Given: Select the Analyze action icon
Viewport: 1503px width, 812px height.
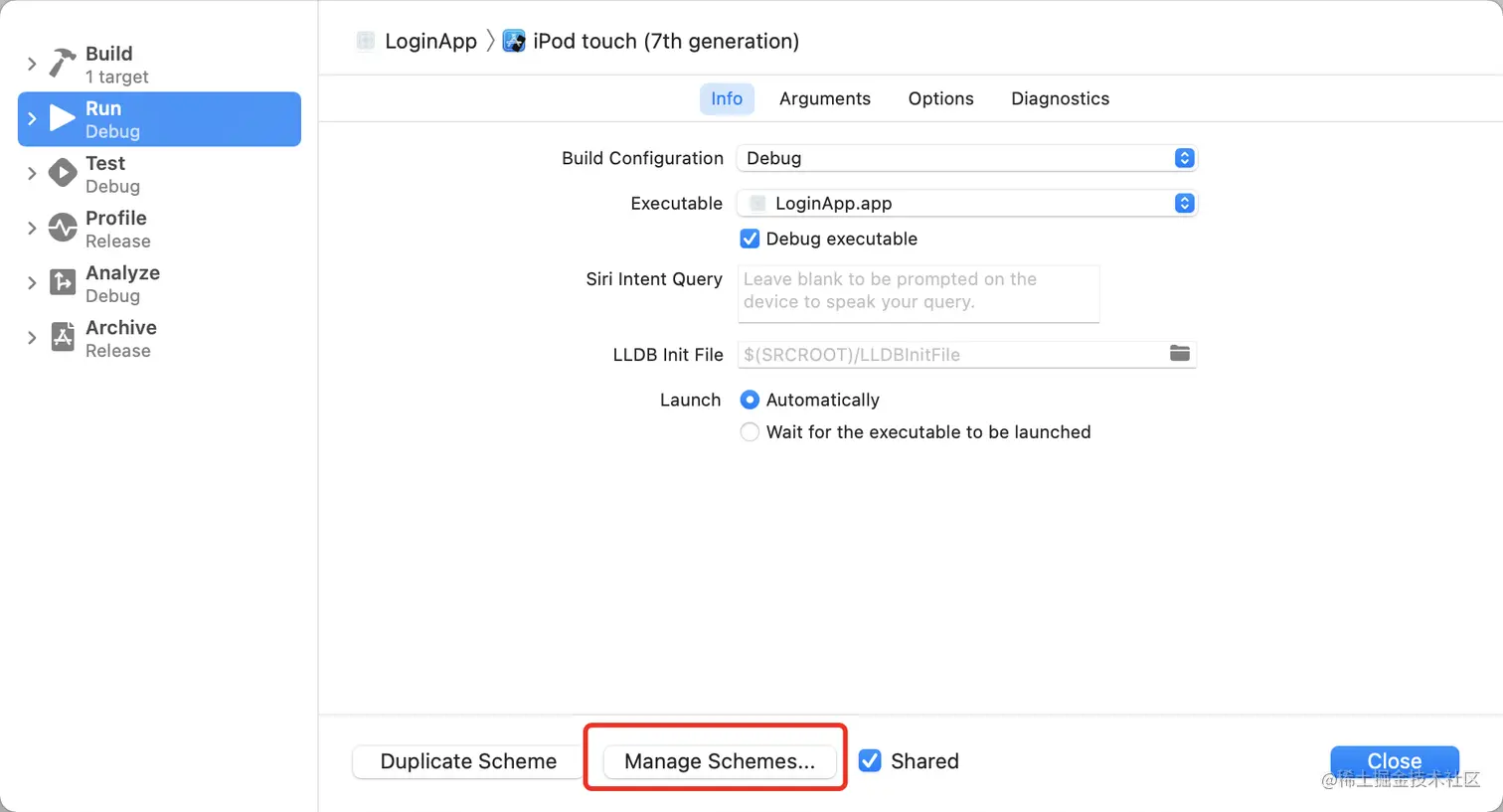Looking at the screenshot, I should [x=63, y=282].
